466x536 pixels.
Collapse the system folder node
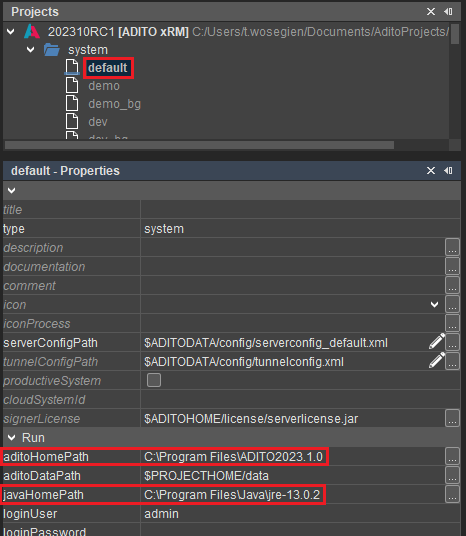tap(30, 50)
